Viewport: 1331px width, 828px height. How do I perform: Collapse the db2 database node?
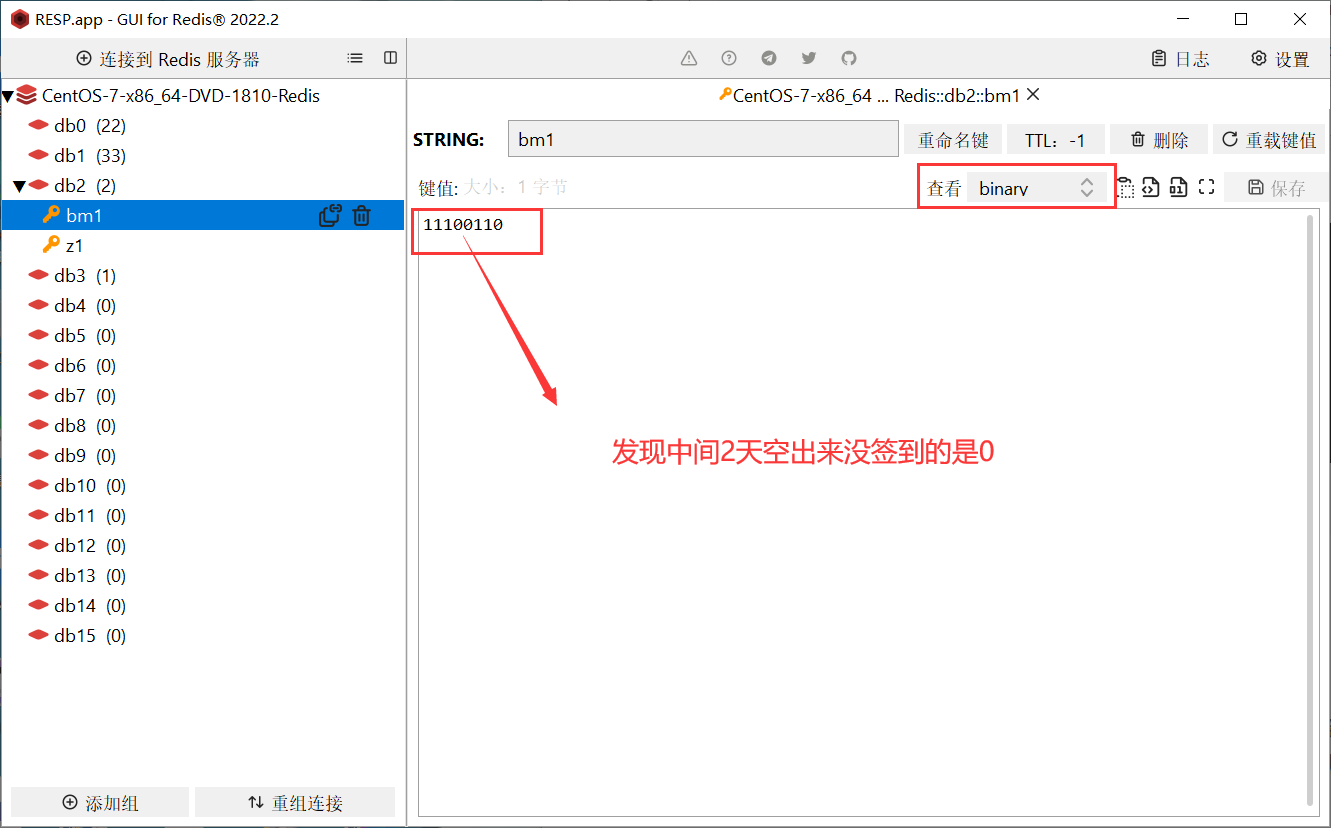tap(19, 186)
